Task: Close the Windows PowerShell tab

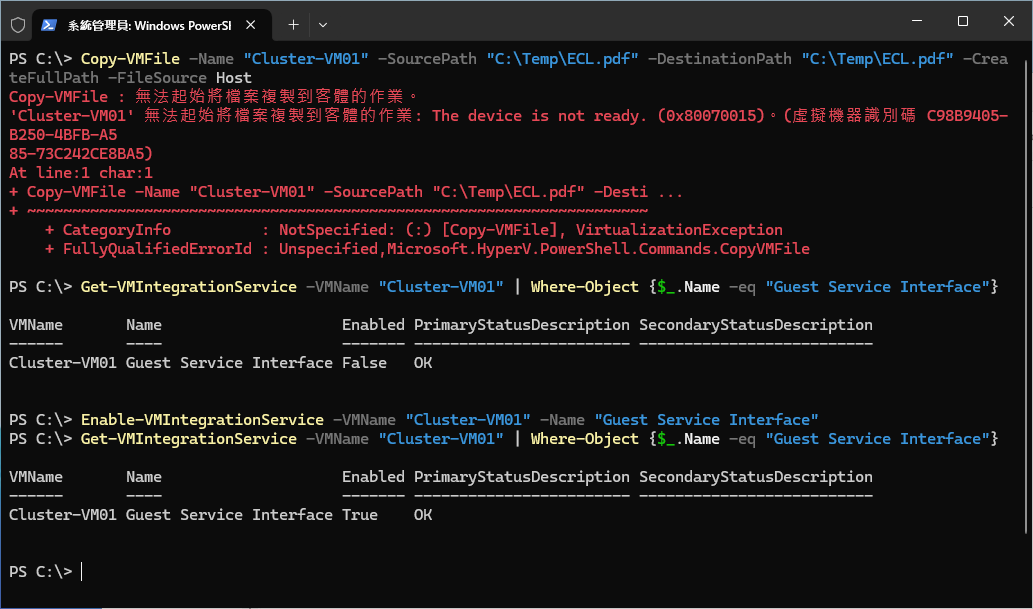Action: tap(254, 23)
